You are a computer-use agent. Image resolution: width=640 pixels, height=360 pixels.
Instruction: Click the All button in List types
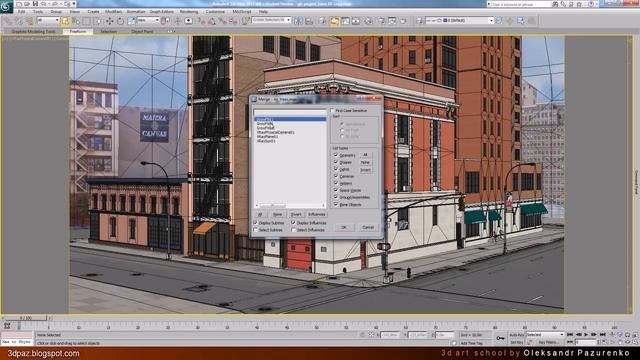365,155
